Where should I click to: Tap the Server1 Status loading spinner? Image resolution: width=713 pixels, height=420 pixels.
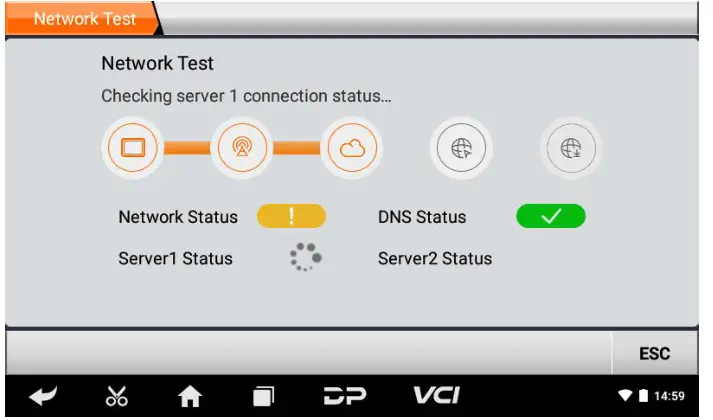[x=306, y=257]
